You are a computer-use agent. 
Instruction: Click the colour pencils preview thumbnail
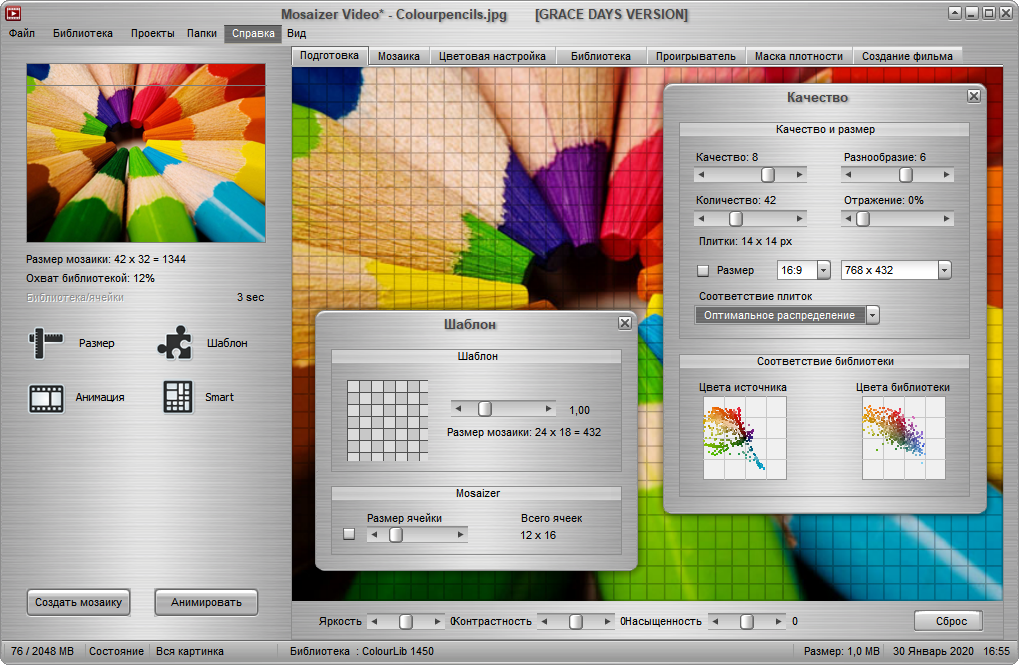click(x=146, y=153)
